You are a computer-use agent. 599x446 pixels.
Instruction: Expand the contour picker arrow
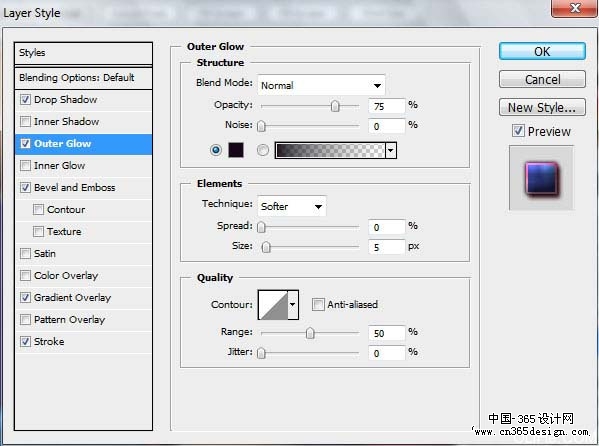click(x=293, y=305)
